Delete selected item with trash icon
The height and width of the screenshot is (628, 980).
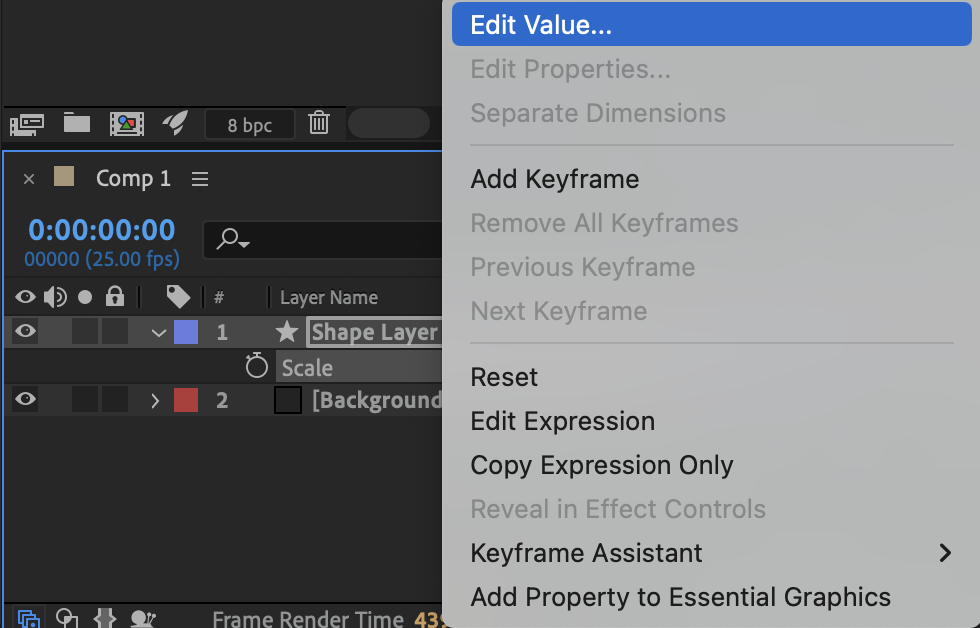(319, 124)
